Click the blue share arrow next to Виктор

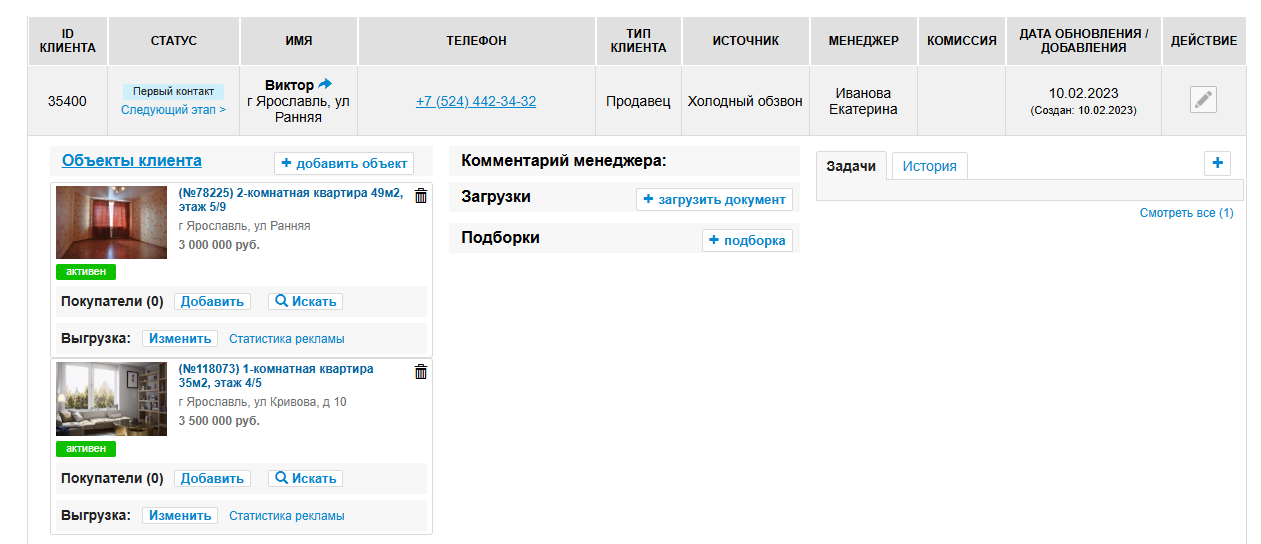(x=325, y=85)
